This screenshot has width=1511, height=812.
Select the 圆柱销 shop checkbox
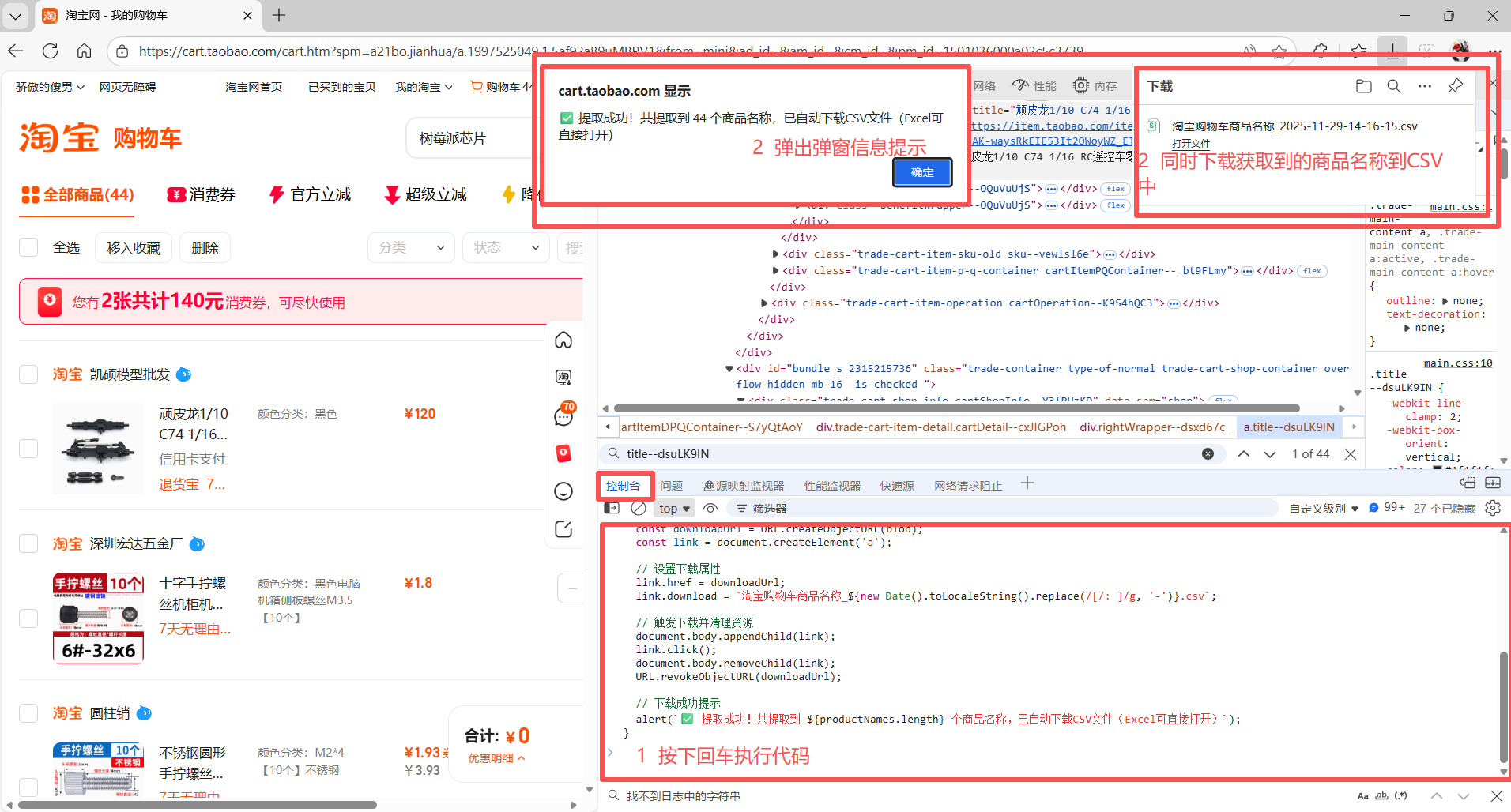28,713
